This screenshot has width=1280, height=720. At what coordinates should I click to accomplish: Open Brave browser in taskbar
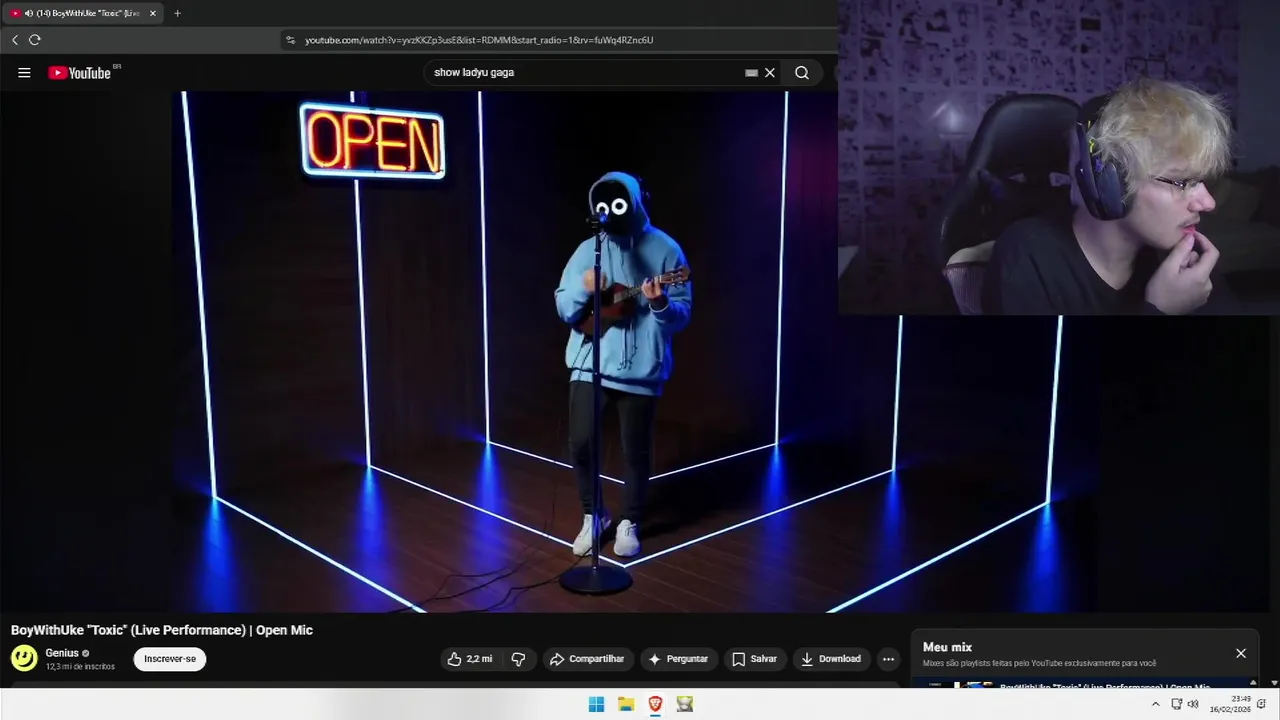pos(655,704)
